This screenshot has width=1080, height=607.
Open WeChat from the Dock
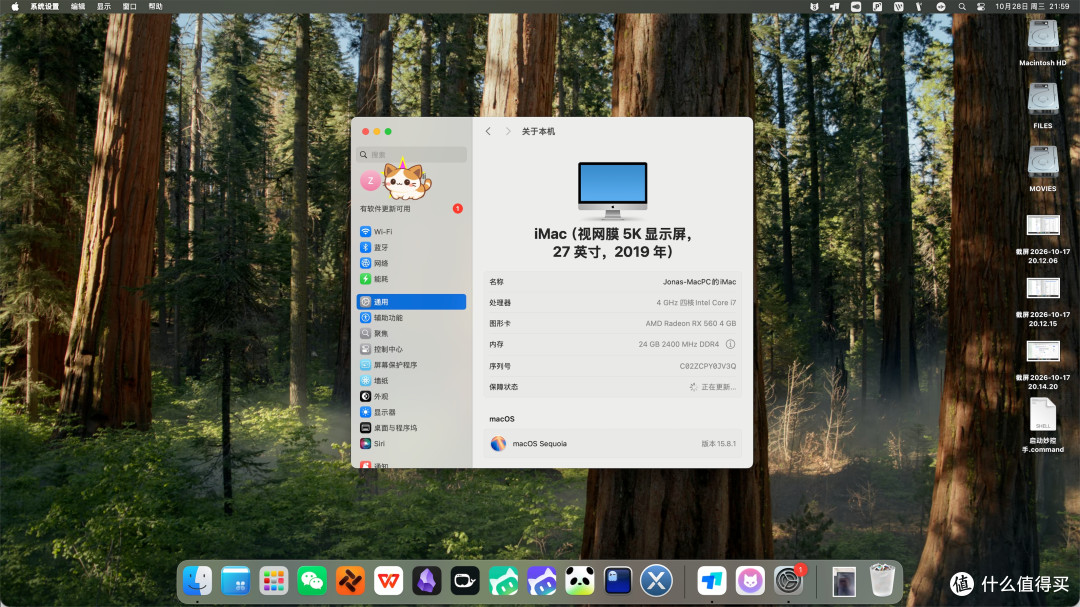click(312, 581)
